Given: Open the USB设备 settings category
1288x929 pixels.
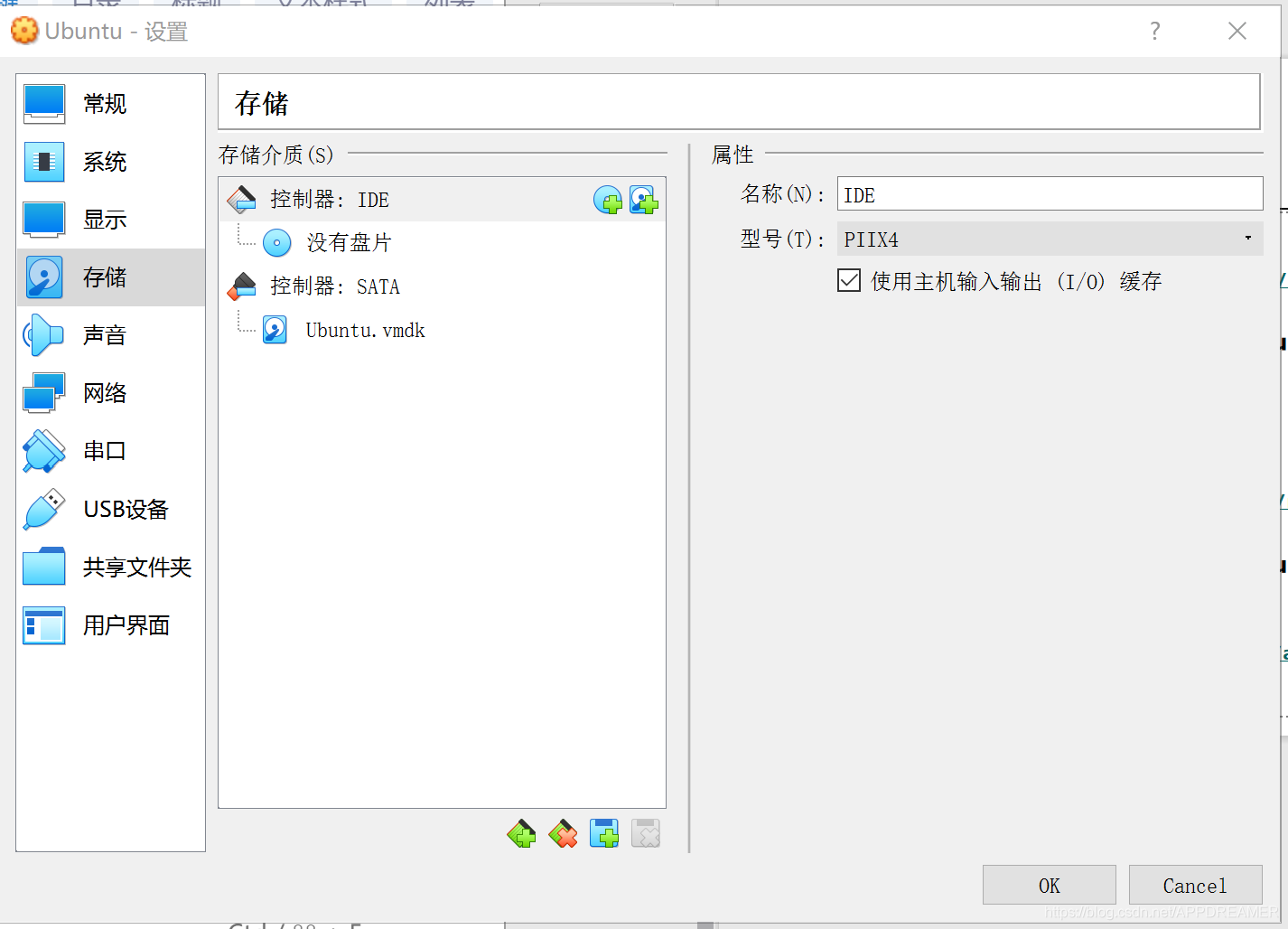Looking at the screenshot, I should pos(110,509).
